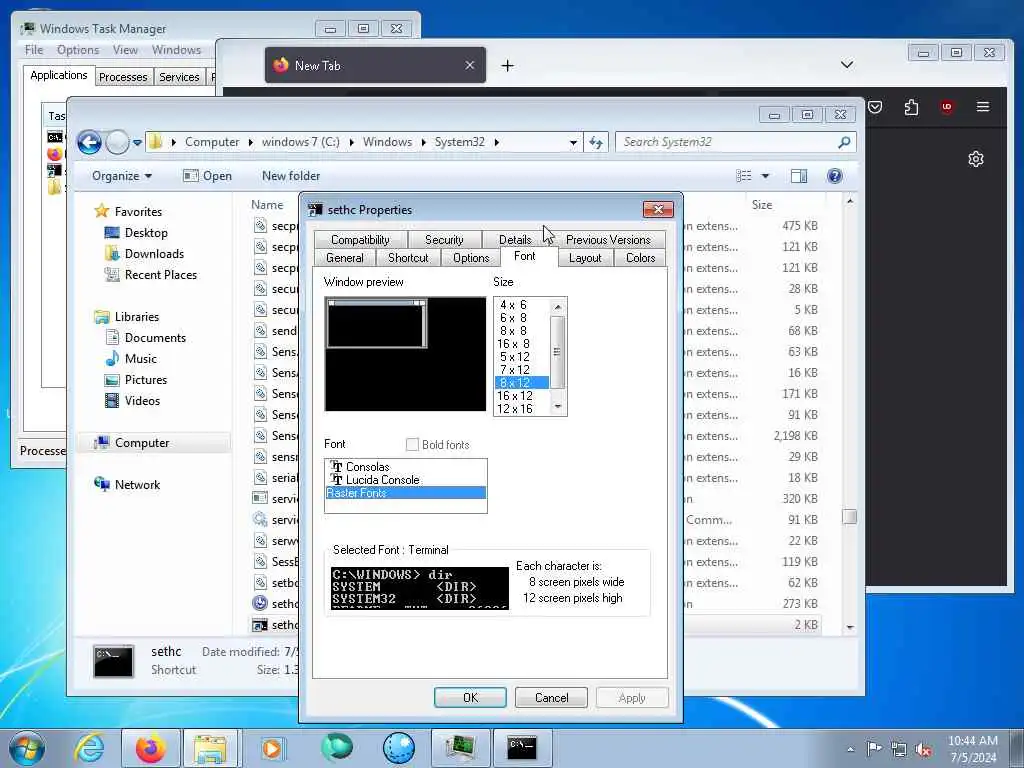The image size is (1024, 768).
Task: Open Firefox list all tabs chevron
Action: click(x=847, y=65)
